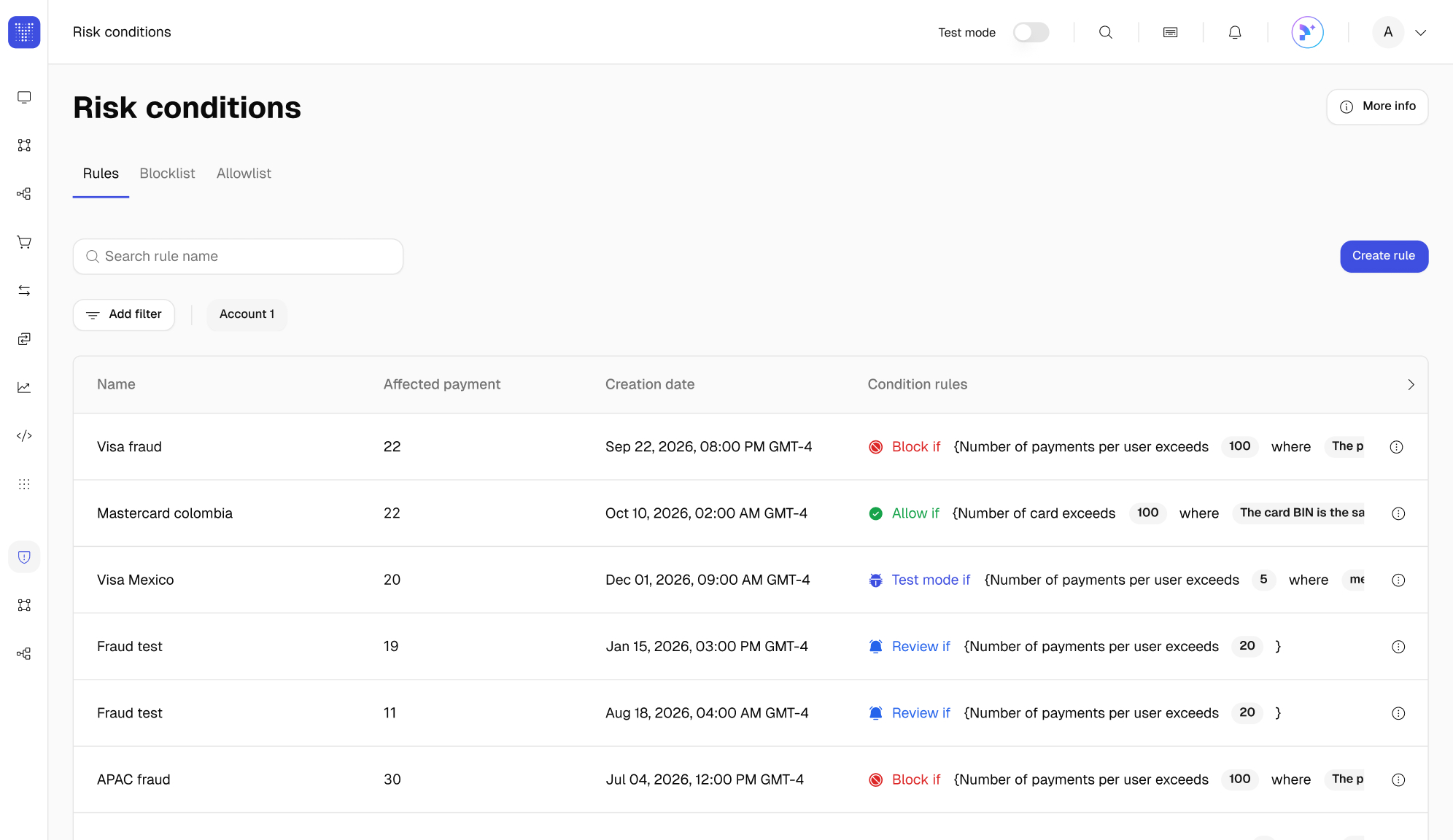Image resolution: width=1453 pixels, height=840 pixels.
Task: Open the Account 1 filter chip
Action: 247,314
